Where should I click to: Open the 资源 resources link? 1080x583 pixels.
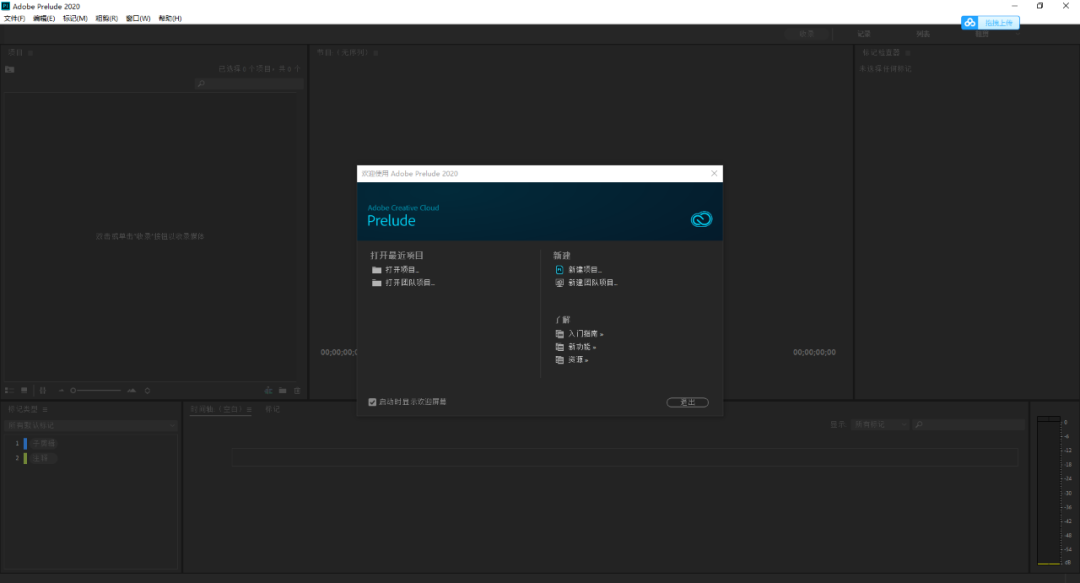point(578,360)
